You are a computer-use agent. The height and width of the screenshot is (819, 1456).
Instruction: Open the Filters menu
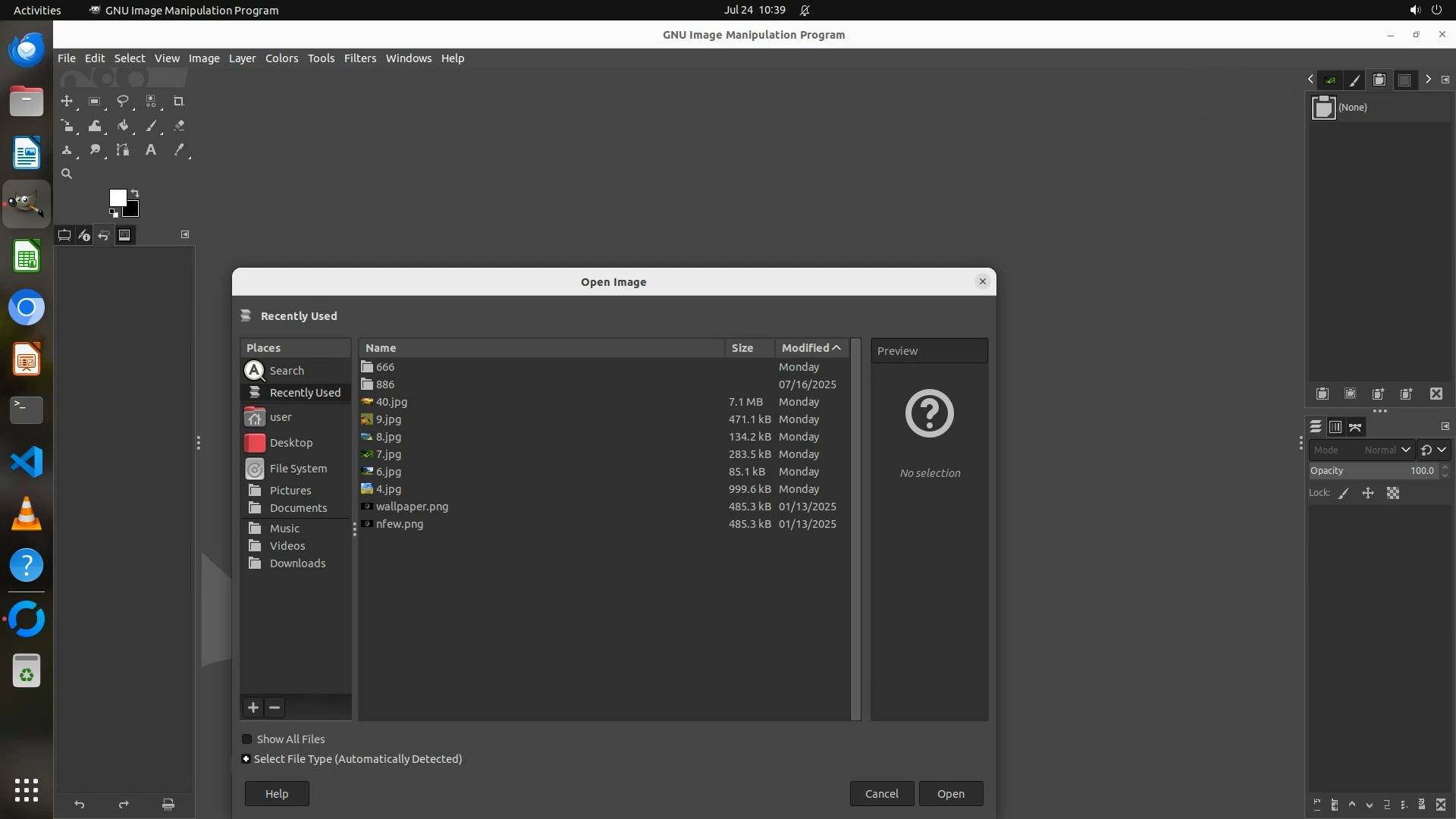coord(359,58)
